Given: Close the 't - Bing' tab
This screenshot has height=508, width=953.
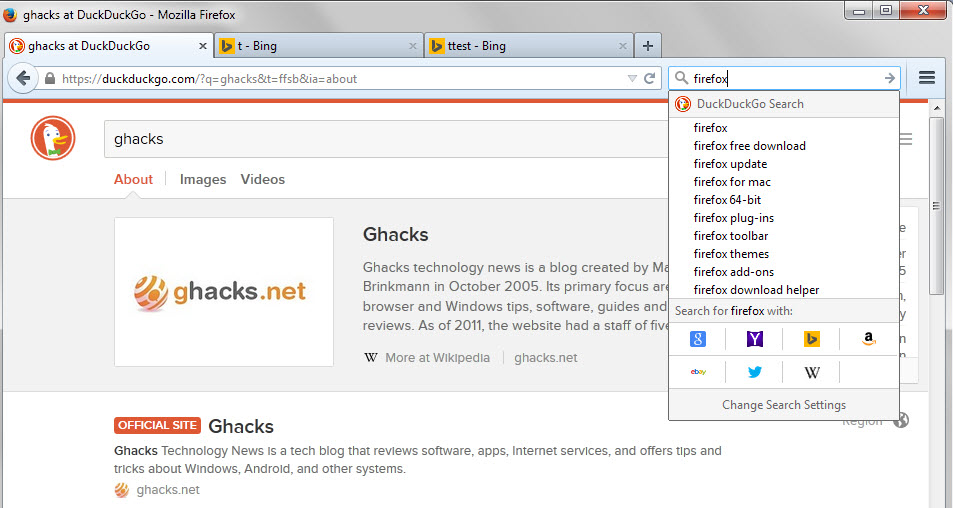Looking at the screenshot, I should [413, 46].
